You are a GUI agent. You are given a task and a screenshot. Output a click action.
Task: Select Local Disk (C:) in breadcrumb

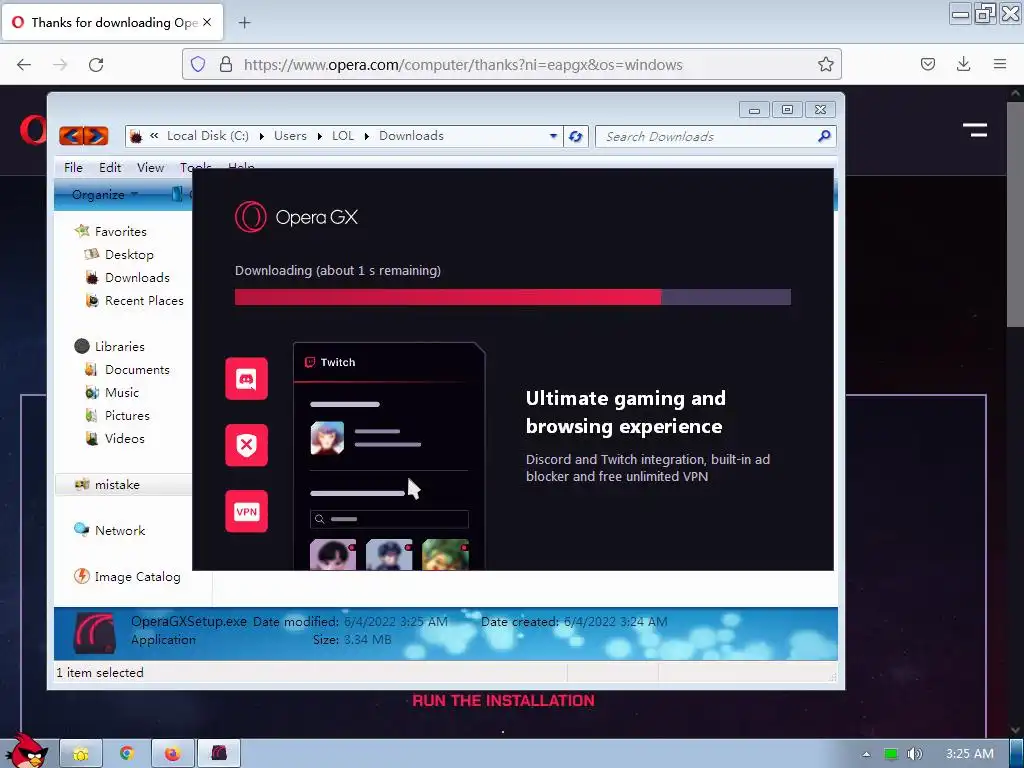208,136
